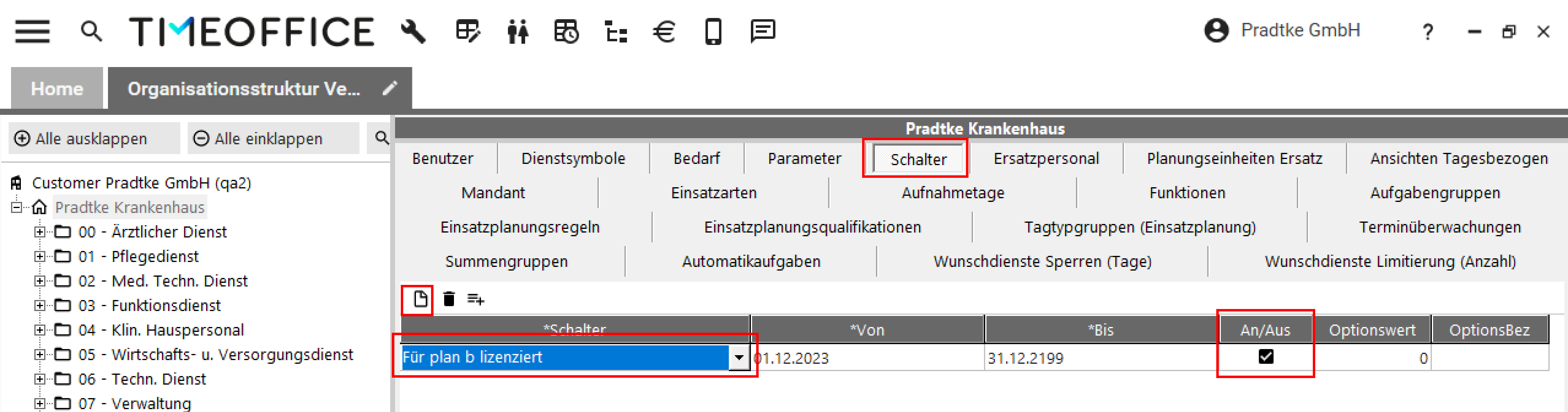Open the Planungseinheiten Ersatz tab
The image size is (1568, 412).
tap(1234, 158)
